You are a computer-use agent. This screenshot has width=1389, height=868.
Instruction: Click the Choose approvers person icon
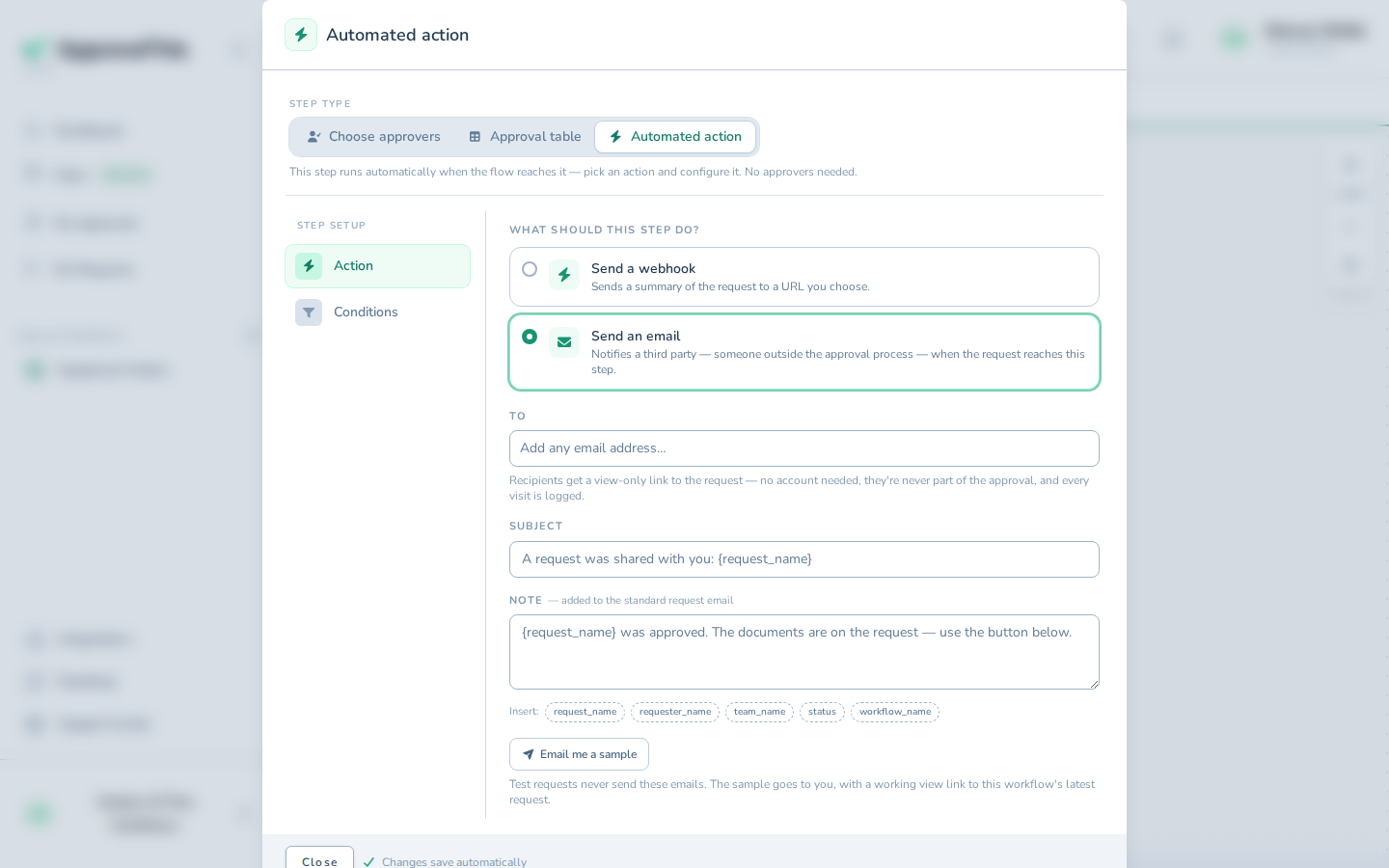tap(313, 137)
